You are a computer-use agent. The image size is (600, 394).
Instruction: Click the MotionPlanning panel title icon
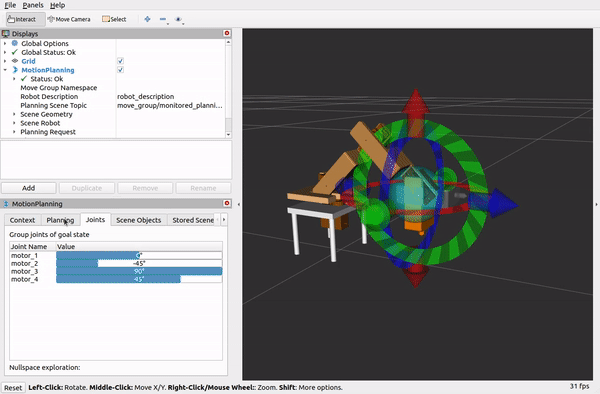(x=6, y=204)
